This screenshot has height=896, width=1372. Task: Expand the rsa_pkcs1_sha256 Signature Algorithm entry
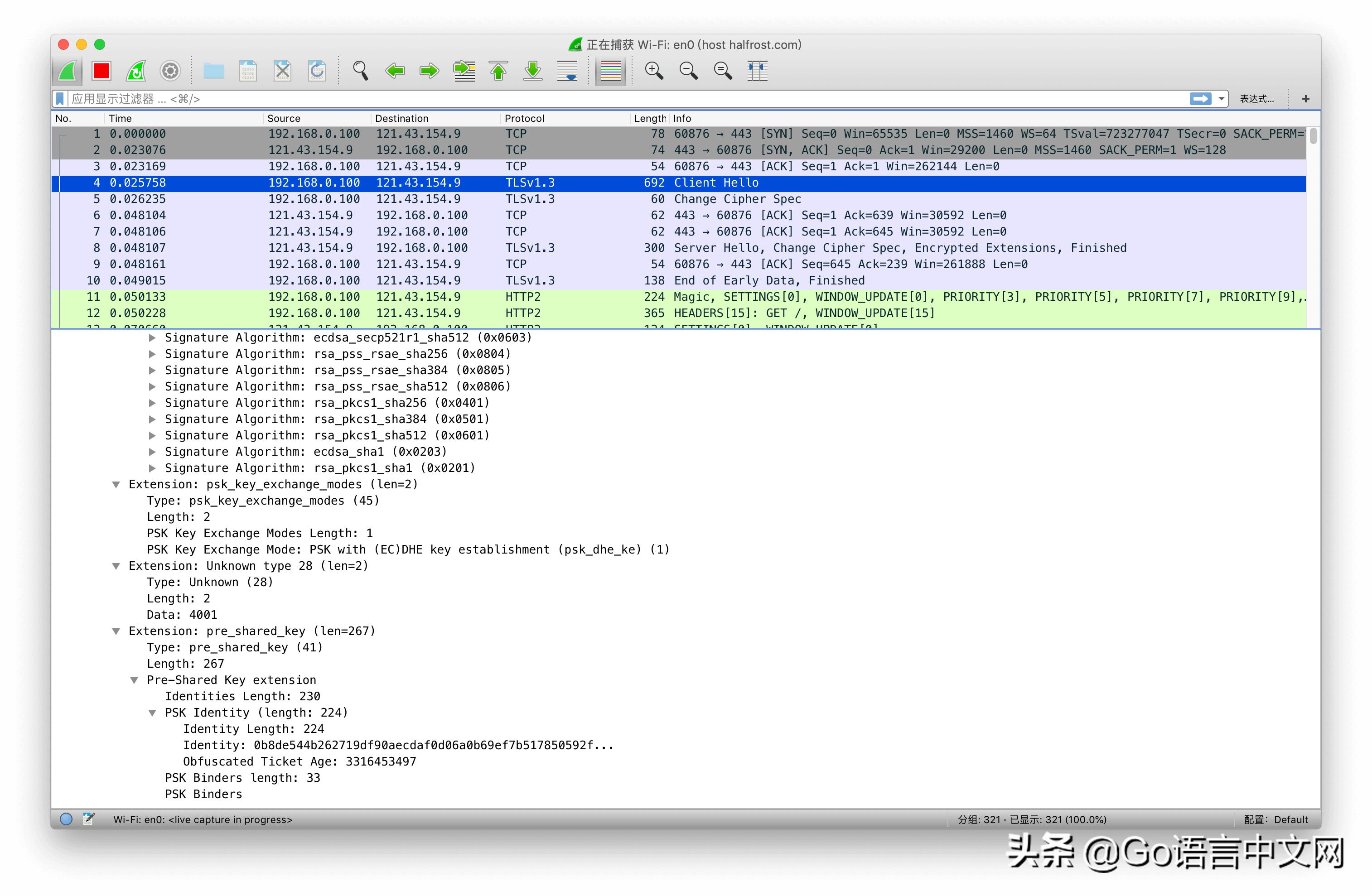tap(152, 403)
